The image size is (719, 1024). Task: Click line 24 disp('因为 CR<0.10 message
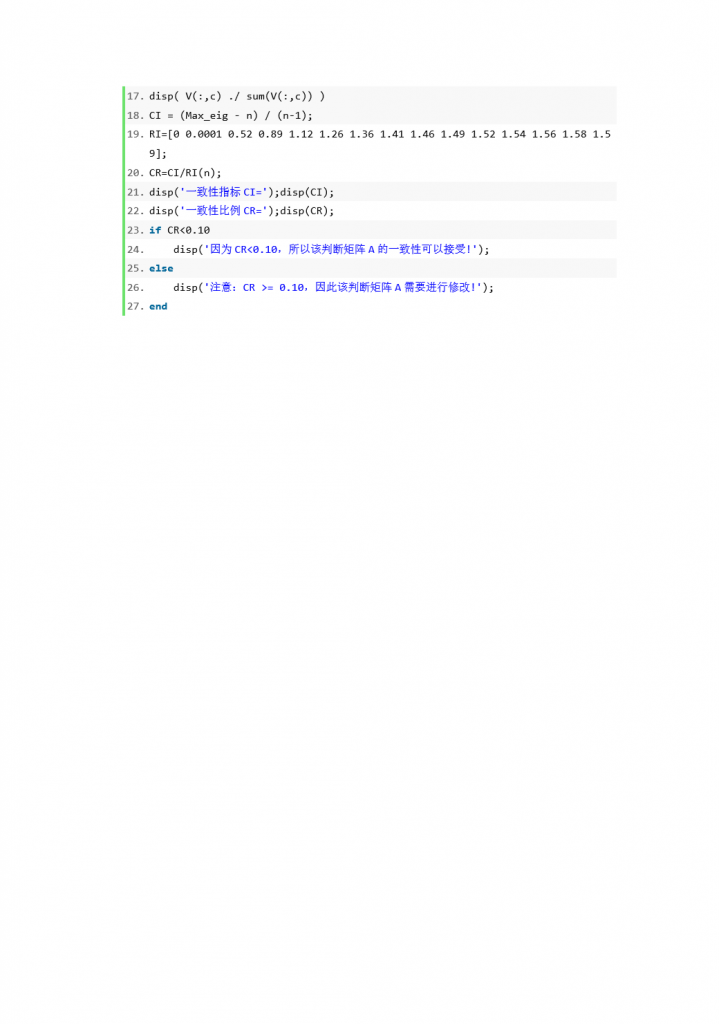coord(331,249)
